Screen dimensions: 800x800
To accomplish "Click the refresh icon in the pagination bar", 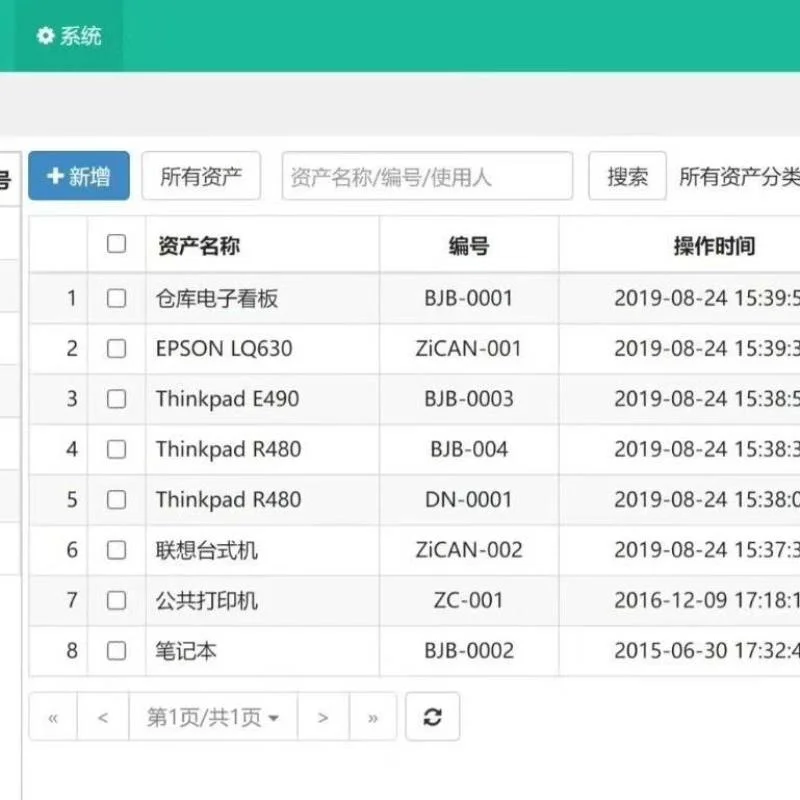I will 432,716.
